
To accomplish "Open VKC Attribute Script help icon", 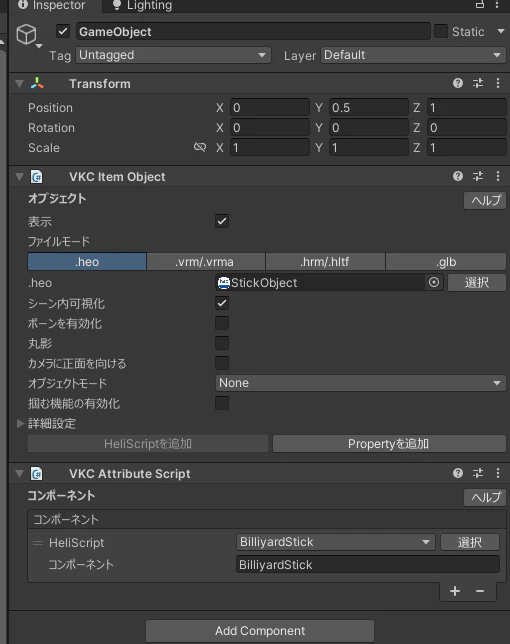I will [458, 473].
